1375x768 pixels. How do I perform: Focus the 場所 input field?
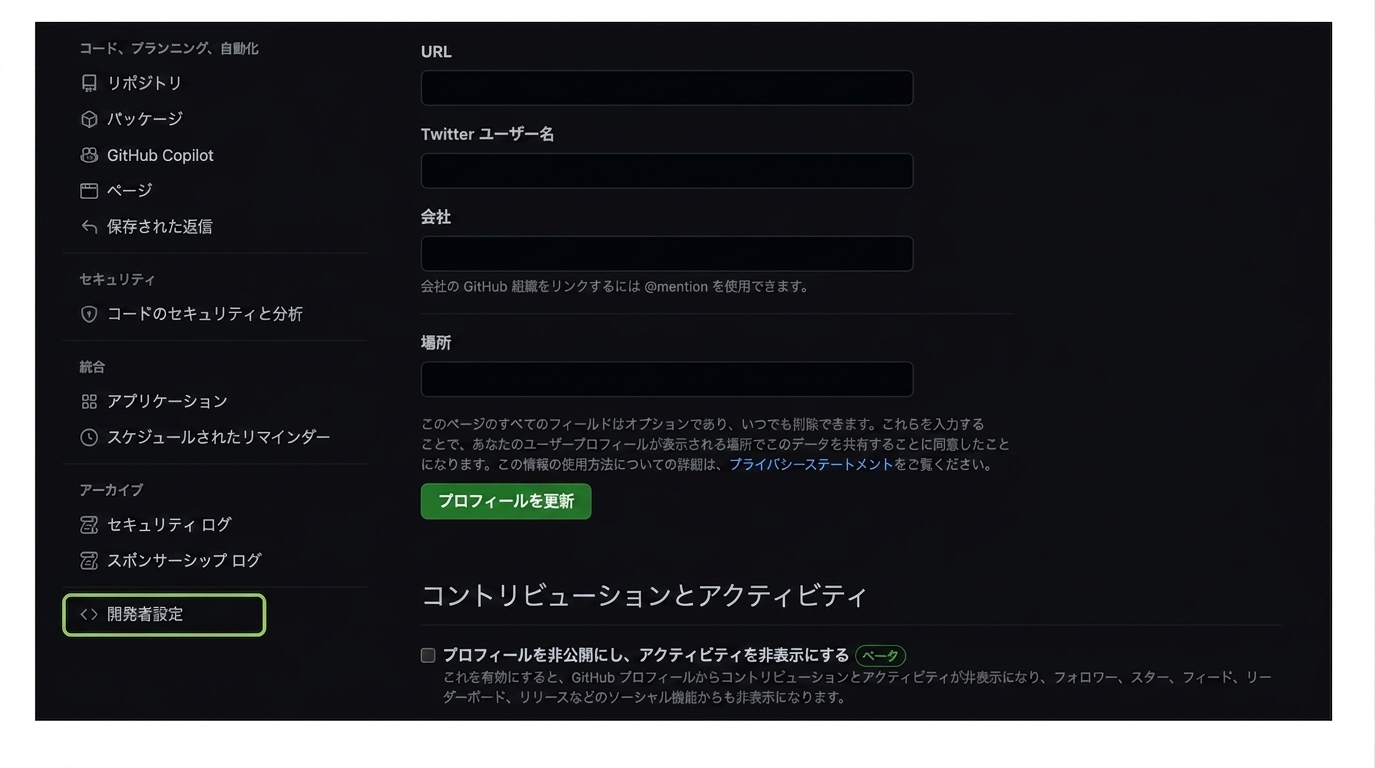(x=667, y=379)
